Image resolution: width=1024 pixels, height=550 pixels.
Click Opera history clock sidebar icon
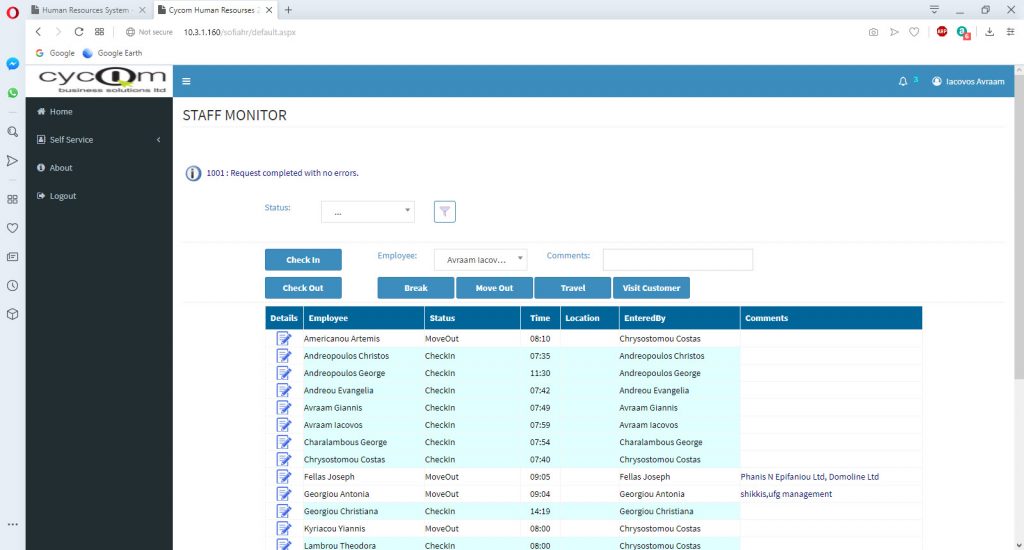(x=12, y=285)
